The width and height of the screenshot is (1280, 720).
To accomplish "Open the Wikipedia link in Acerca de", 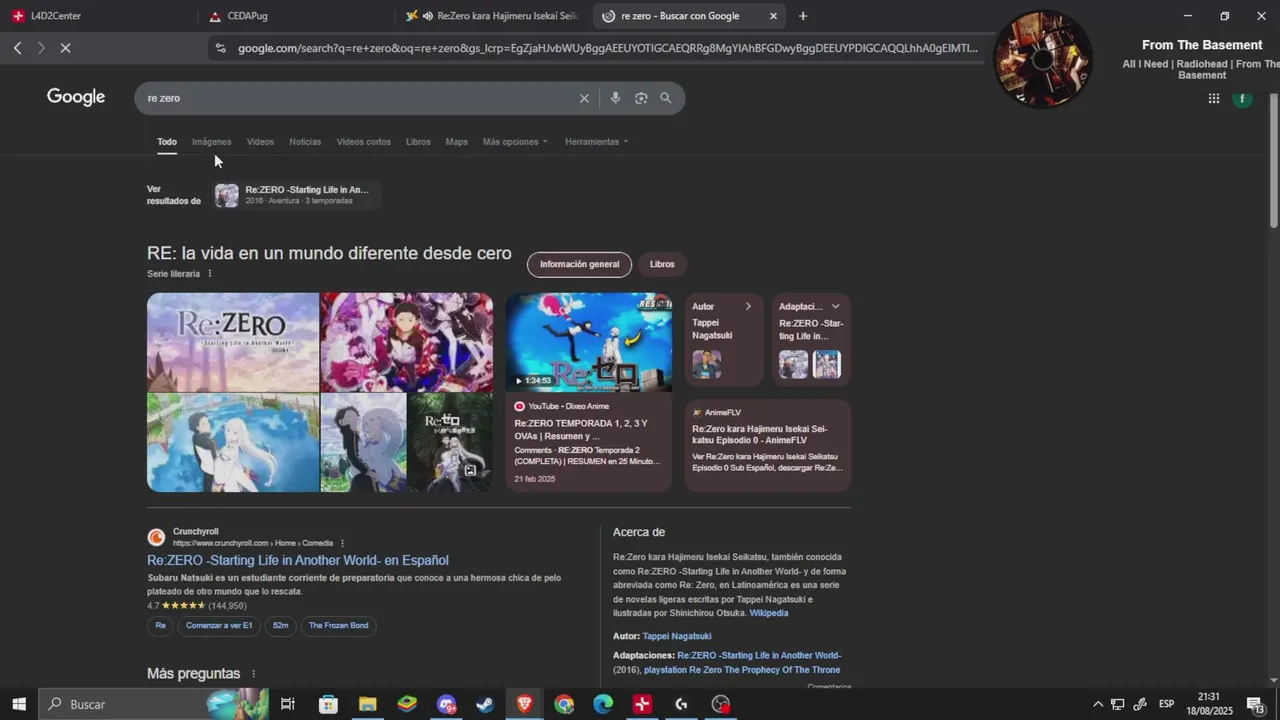I will [x=769, y=613].
